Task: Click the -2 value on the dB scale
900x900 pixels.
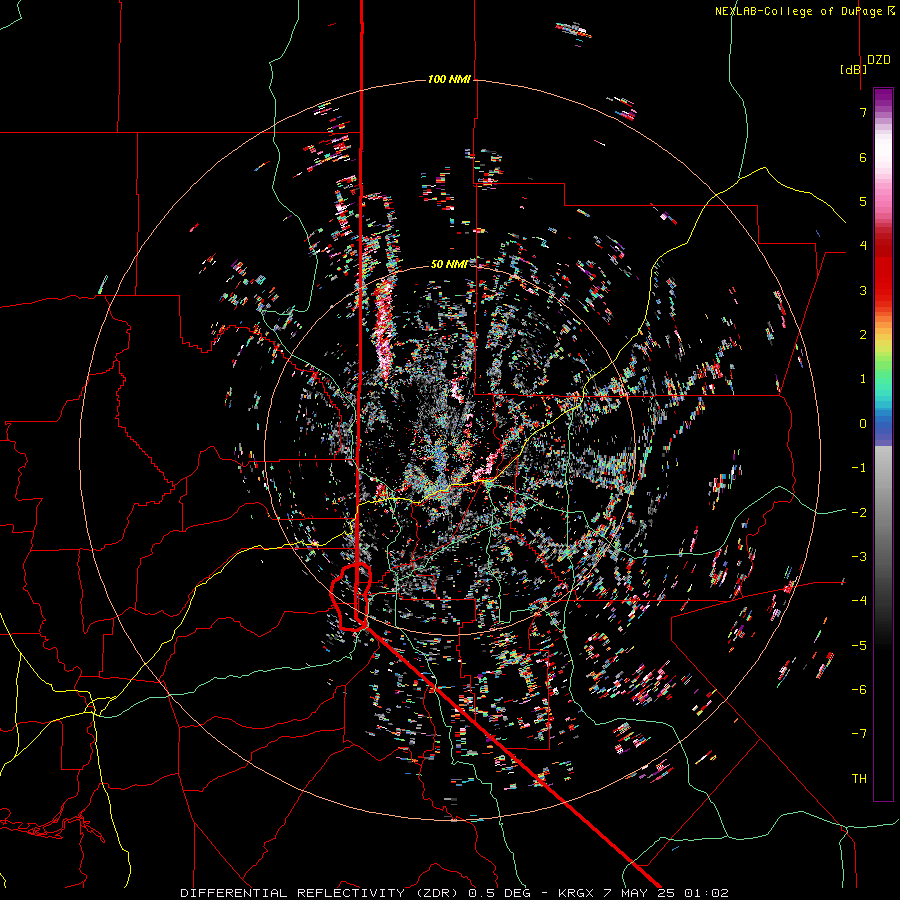Action: tap(859, 513)
